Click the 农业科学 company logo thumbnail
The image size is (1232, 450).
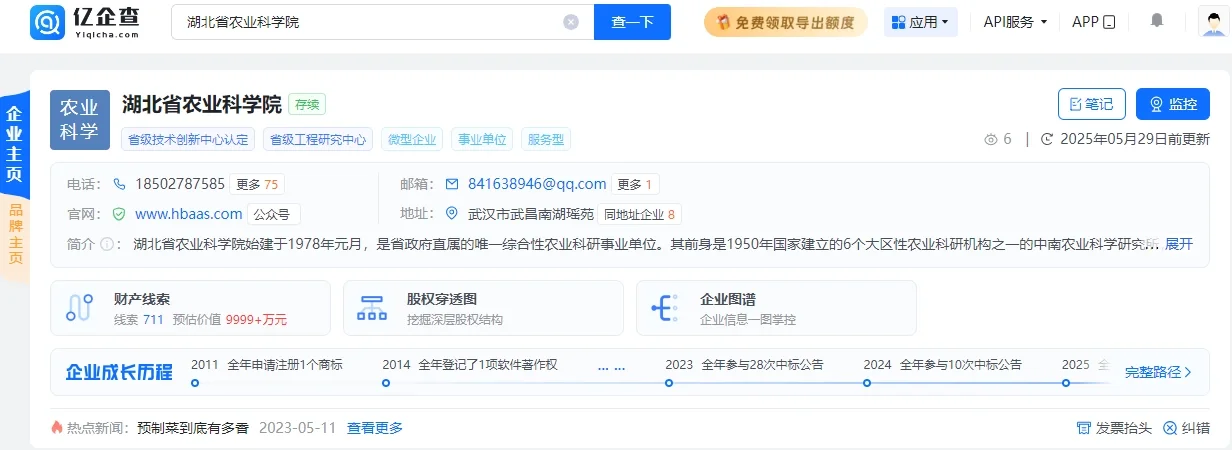pyautogui.click(x=80, y=119)
